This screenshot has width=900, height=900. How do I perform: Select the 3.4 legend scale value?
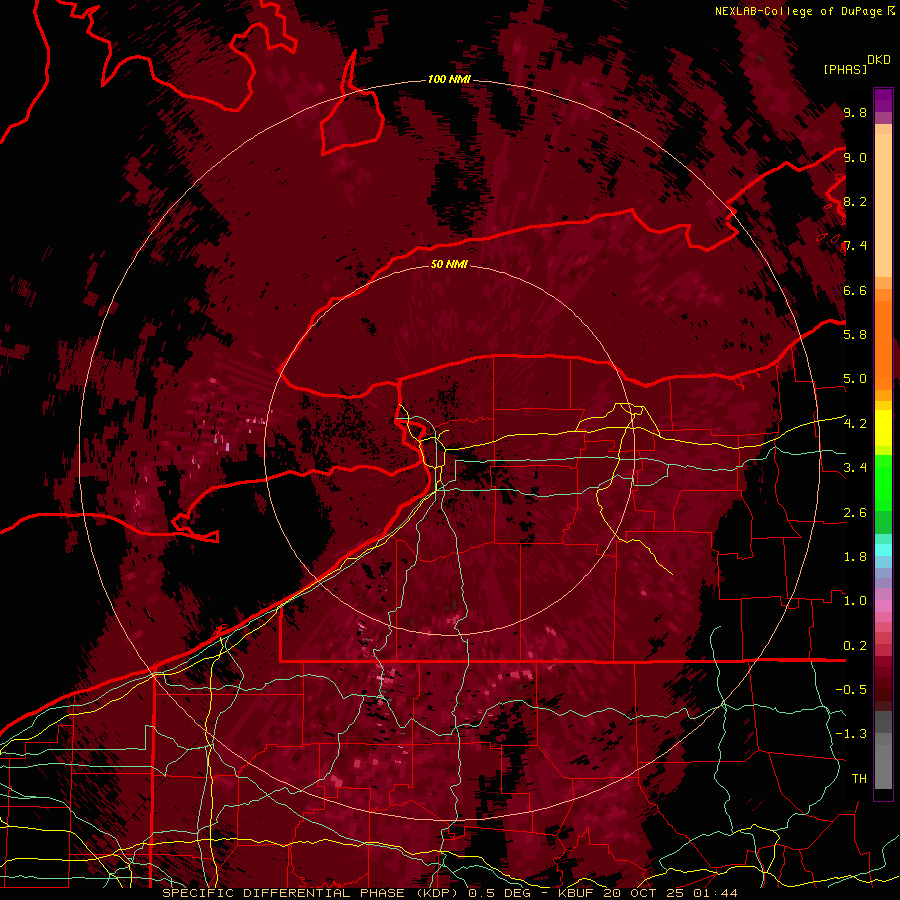pyautogui.click(x=855, y=468)
